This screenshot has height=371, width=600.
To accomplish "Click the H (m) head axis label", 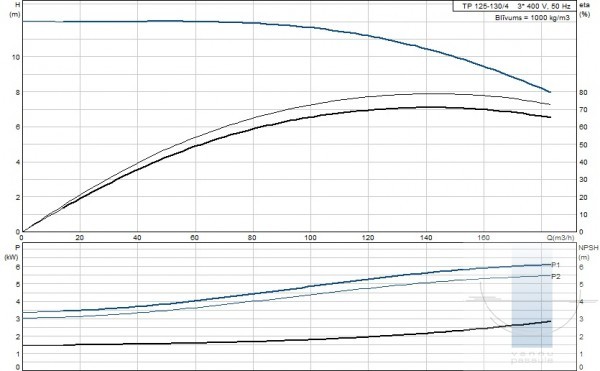I will coord(15,10).
